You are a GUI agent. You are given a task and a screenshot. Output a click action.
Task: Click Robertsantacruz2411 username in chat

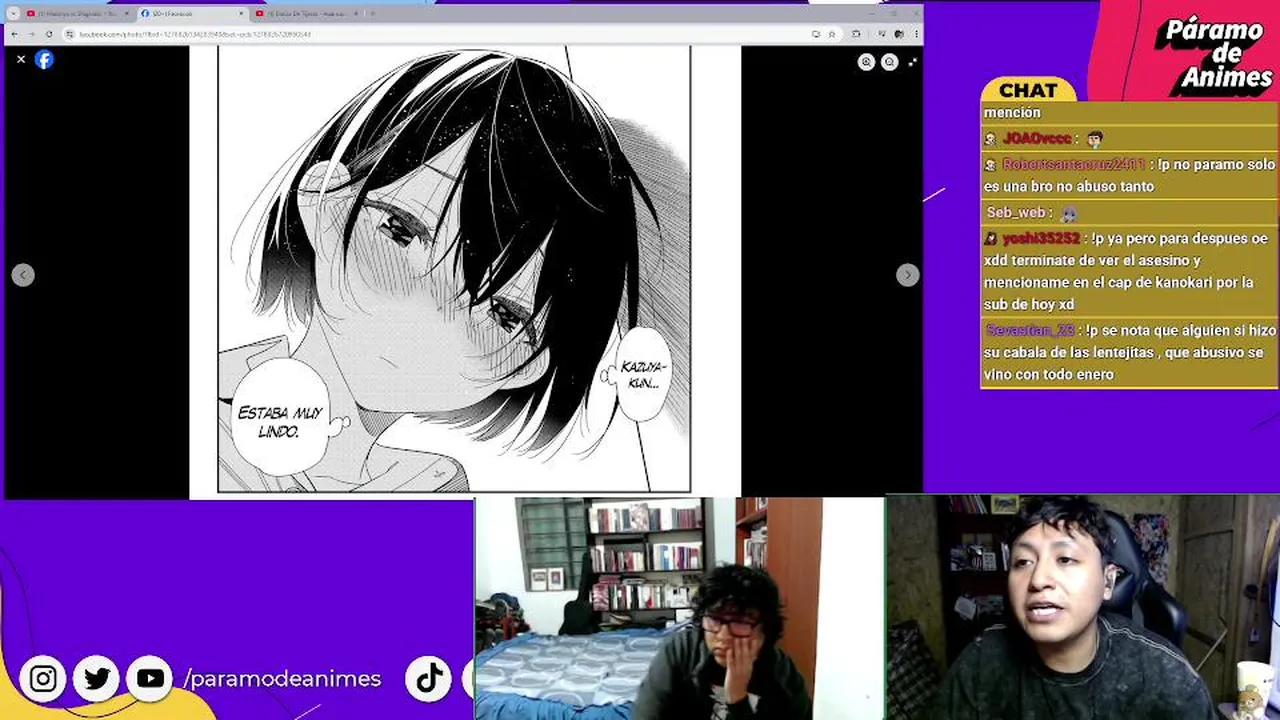click(1073, 164)
